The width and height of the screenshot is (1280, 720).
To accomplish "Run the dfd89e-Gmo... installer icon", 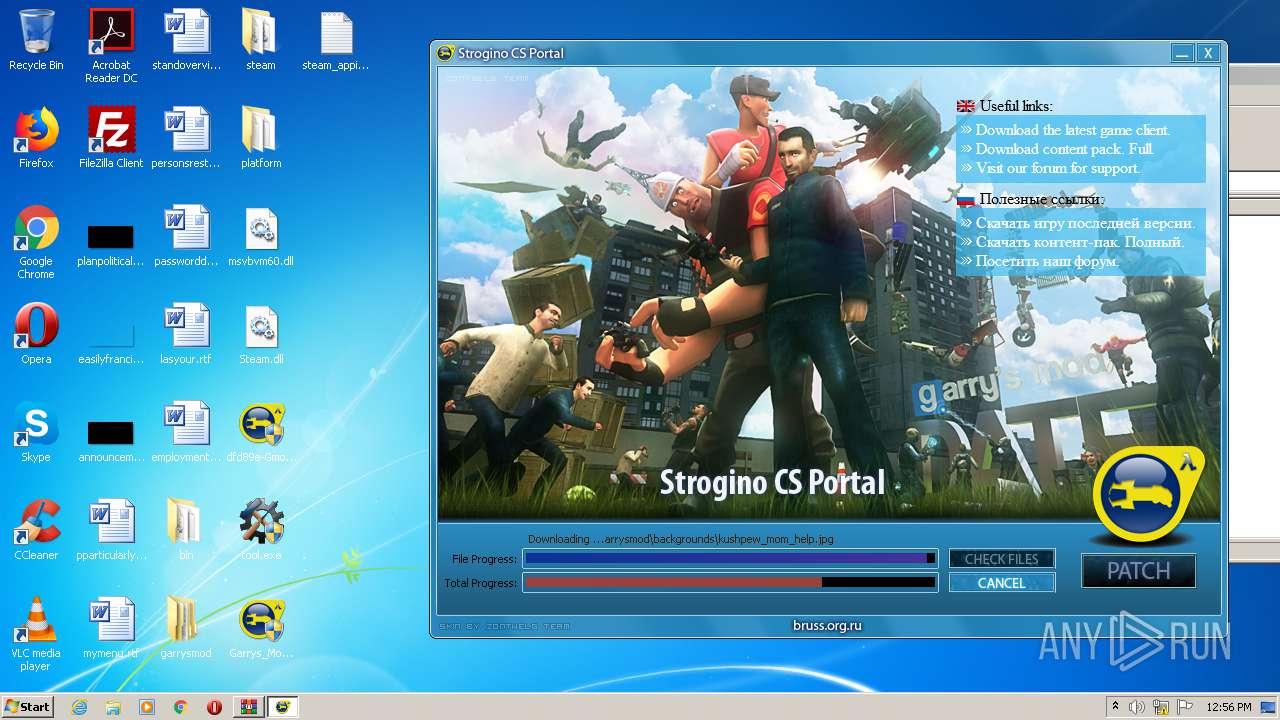I will pos(261,432).
